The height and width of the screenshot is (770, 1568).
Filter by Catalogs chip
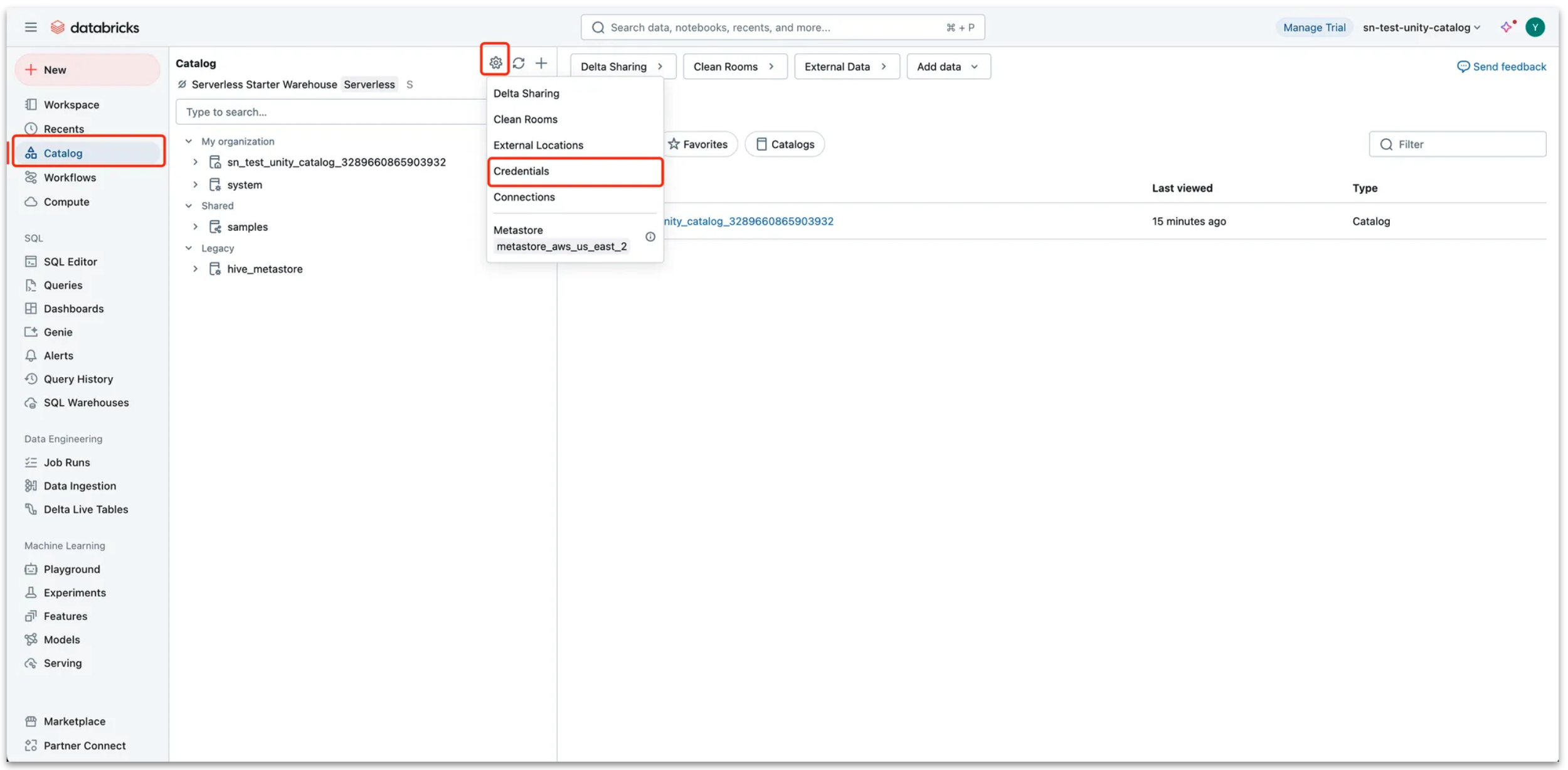(x=785, y=144)
